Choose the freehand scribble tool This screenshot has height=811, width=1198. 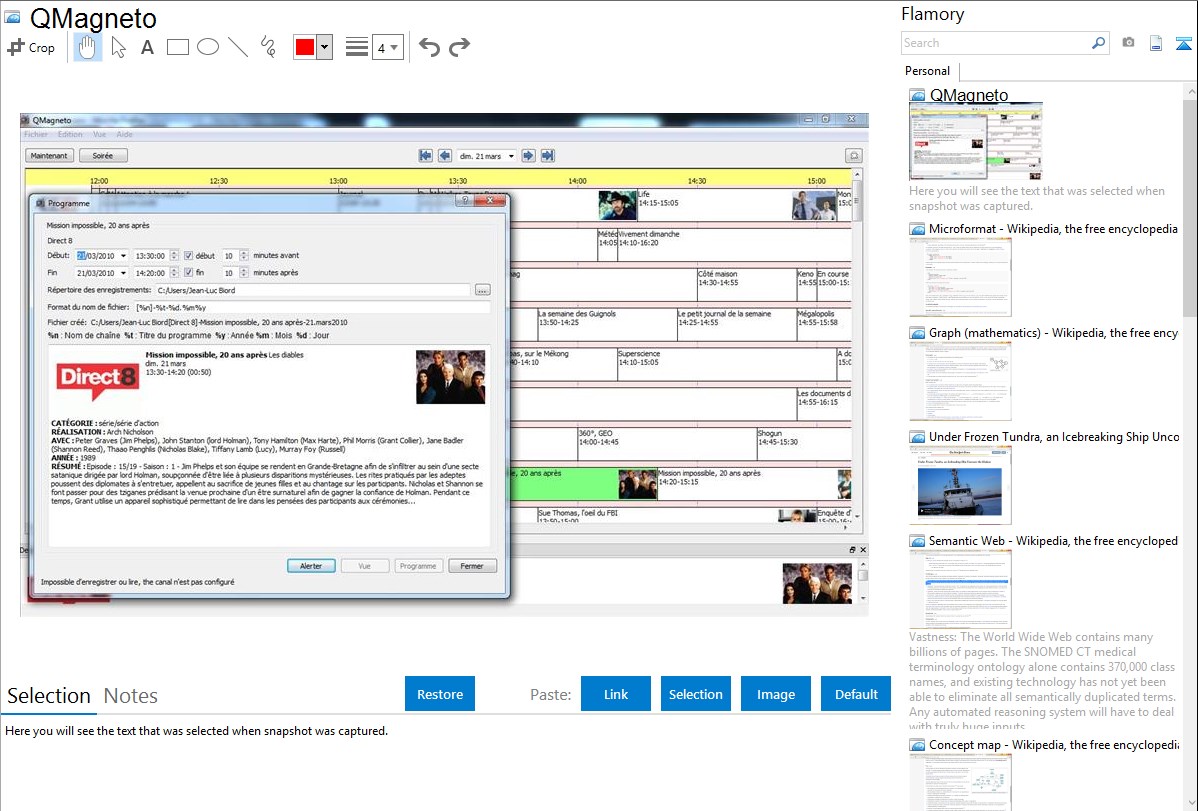[268, 47]
